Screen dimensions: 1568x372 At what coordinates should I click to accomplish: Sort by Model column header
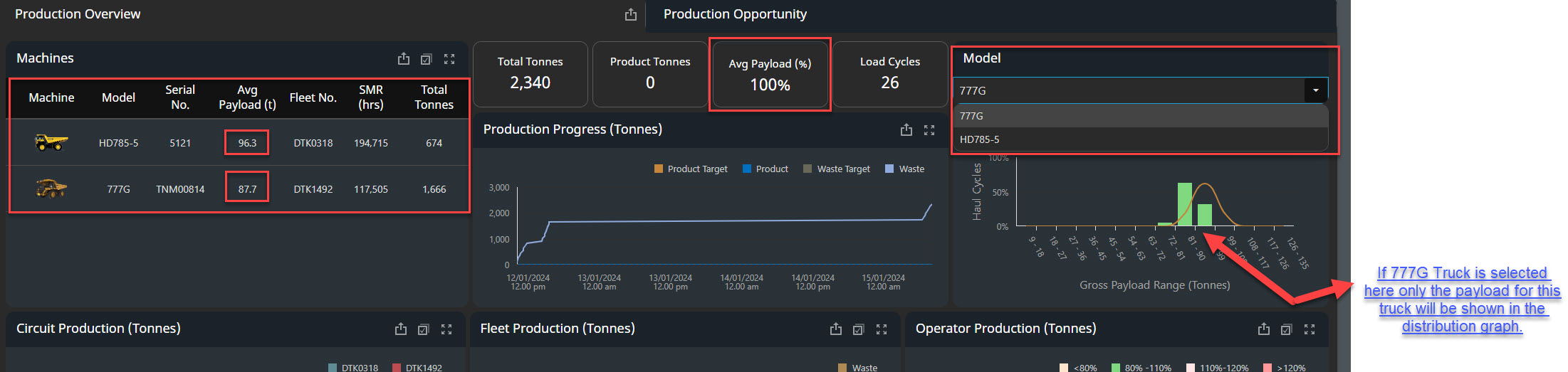tap(118, 97)
